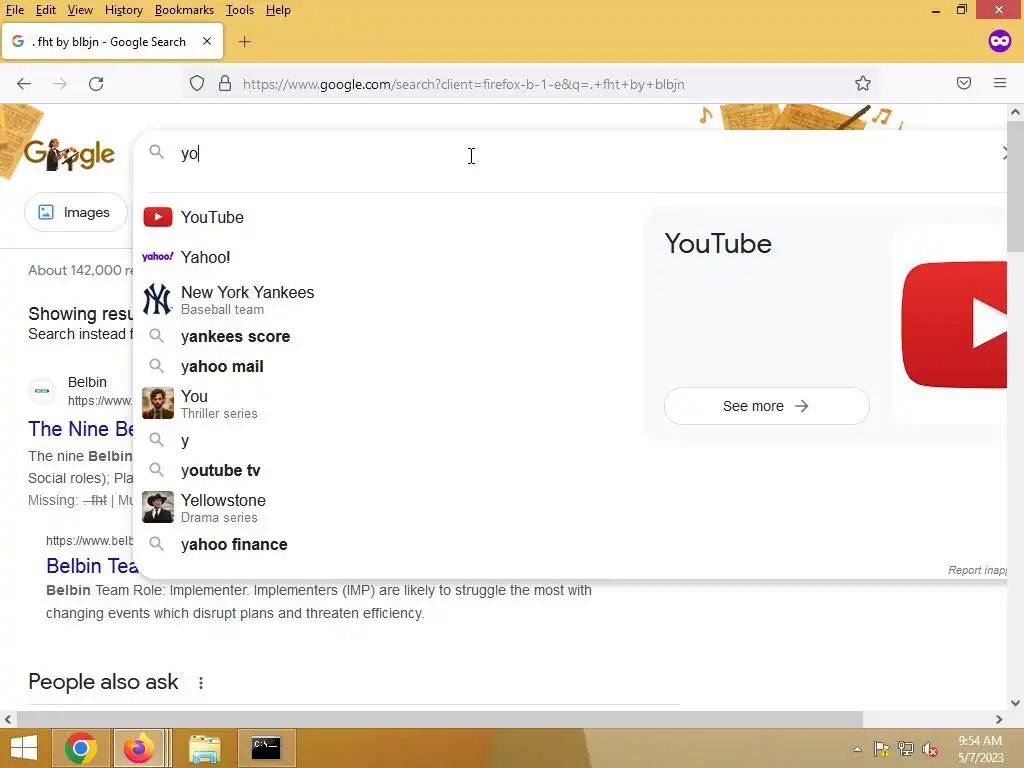Open the Firefox hamburger menu
Viewport: 1024px width, 768px height.
(x=1000, y=84)
